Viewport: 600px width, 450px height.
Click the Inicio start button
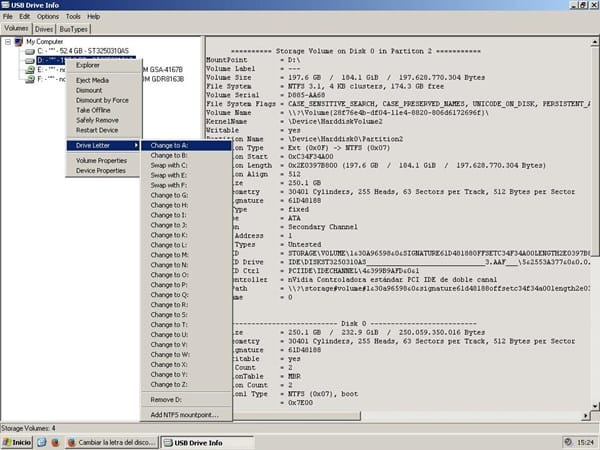click(x=17, y=441)
